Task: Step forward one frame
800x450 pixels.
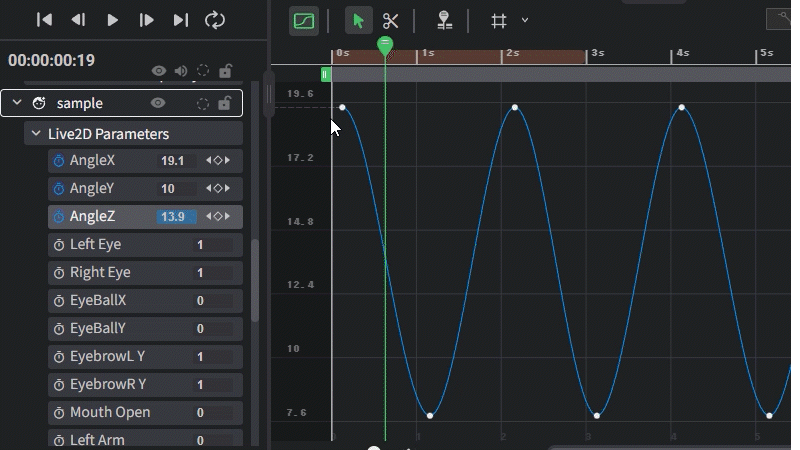Action: click(146, 20)
